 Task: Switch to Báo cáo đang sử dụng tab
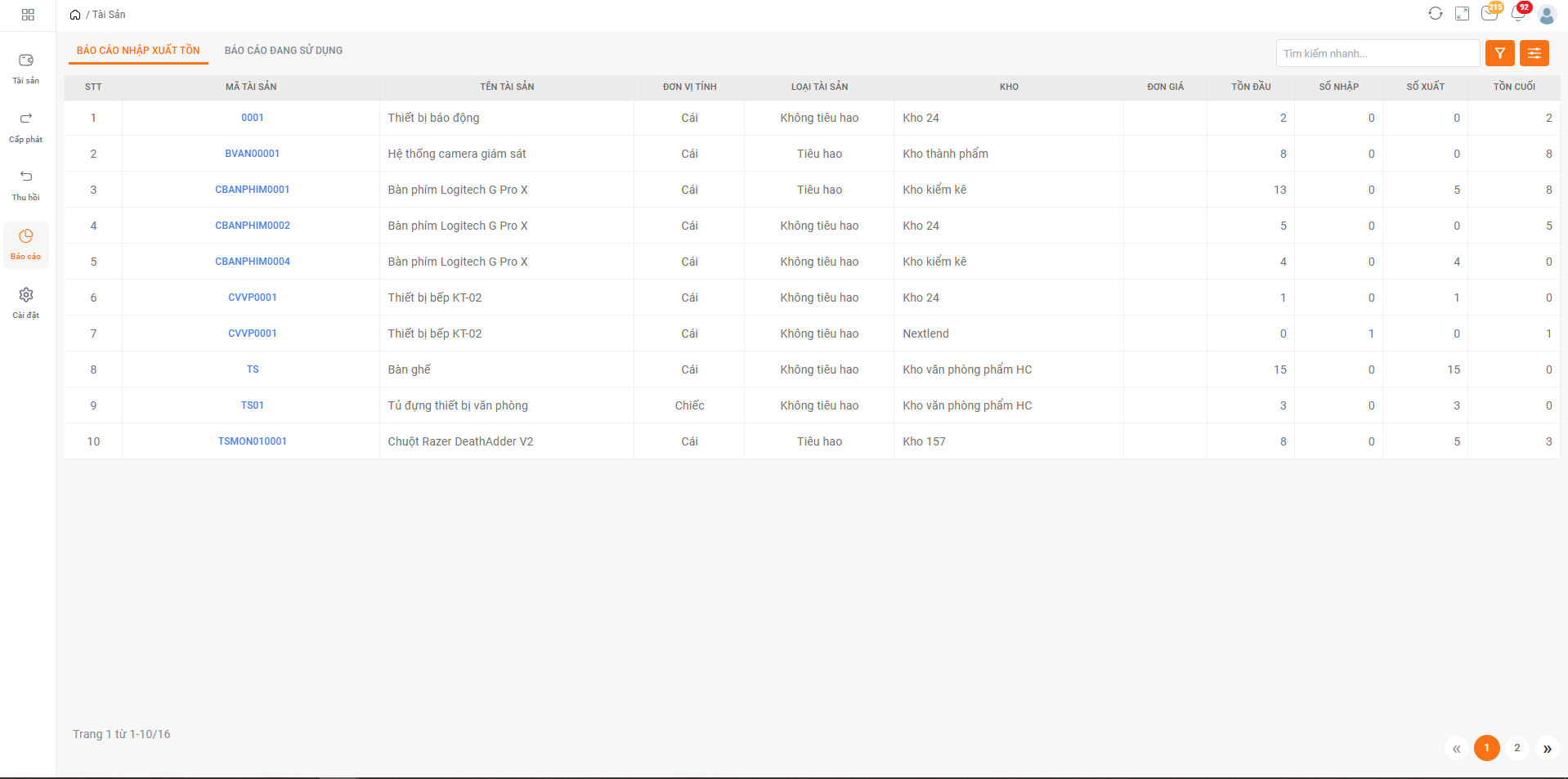(x=284, y=51)
